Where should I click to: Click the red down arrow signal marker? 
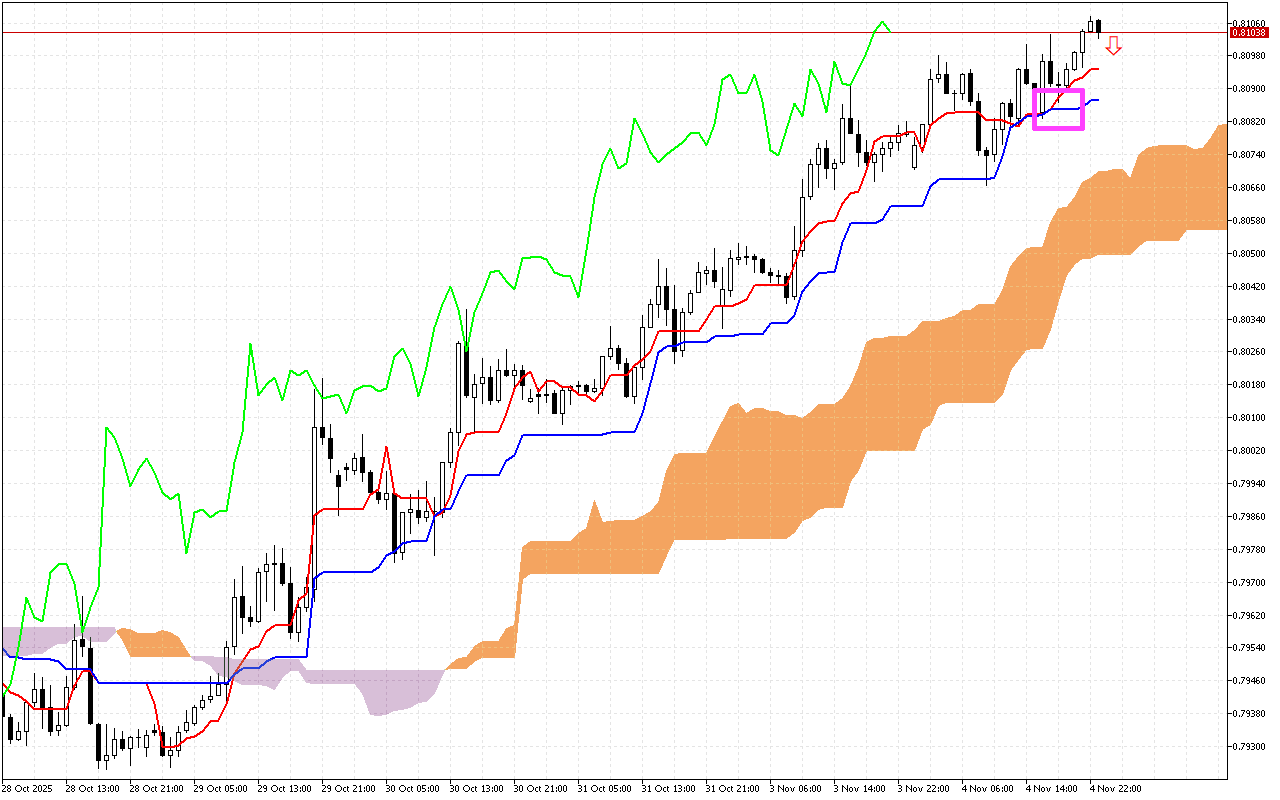(1113, 46)
